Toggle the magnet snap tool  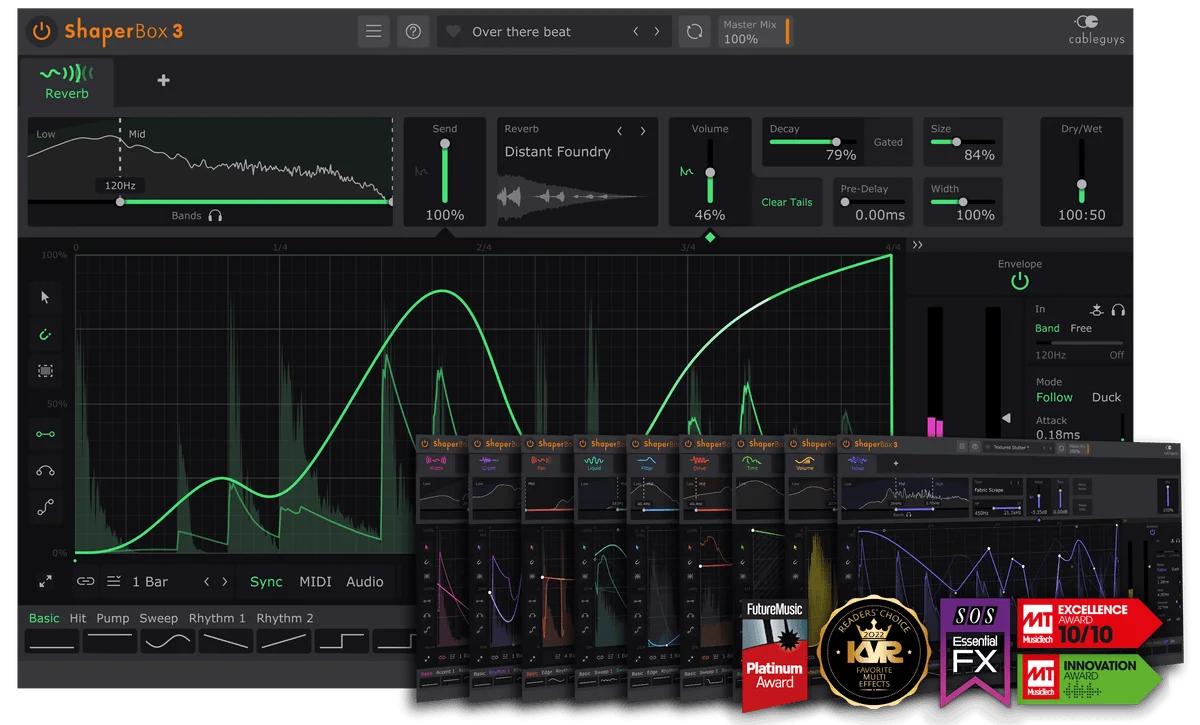pos(45,335)
